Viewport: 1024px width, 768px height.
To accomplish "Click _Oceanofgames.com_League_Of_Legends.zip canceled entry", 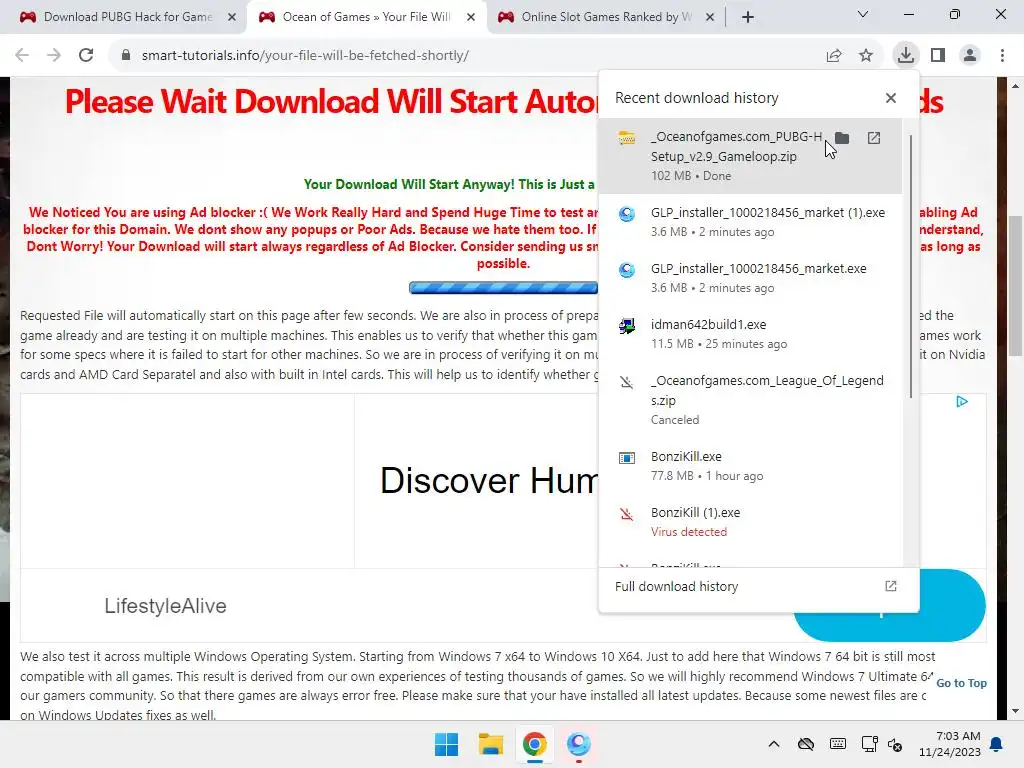I will pyautogui.click(x=750, y=400).
